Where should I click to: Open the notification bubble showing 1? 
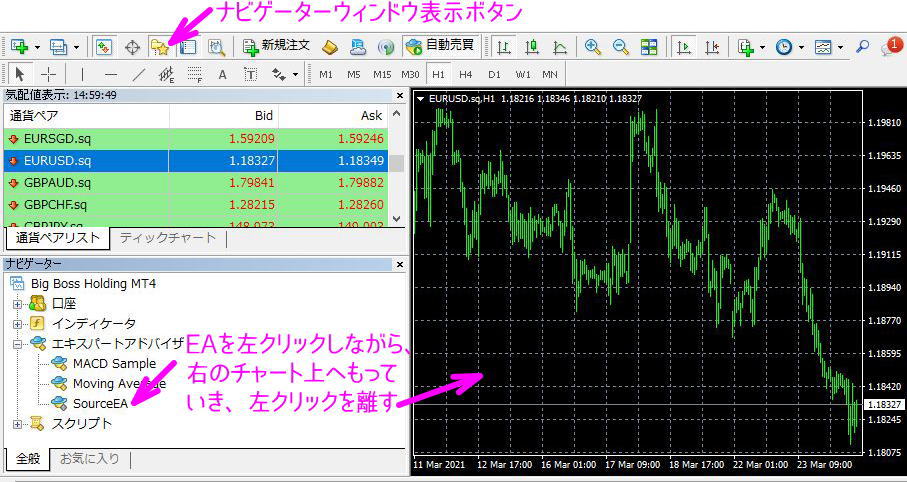point(891,46)
